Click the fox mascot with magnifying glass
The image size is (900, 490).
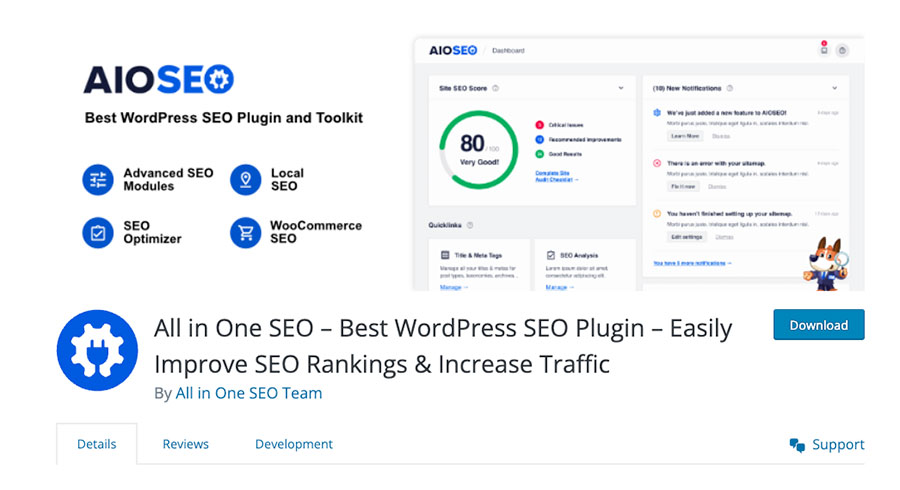[825, 264]
